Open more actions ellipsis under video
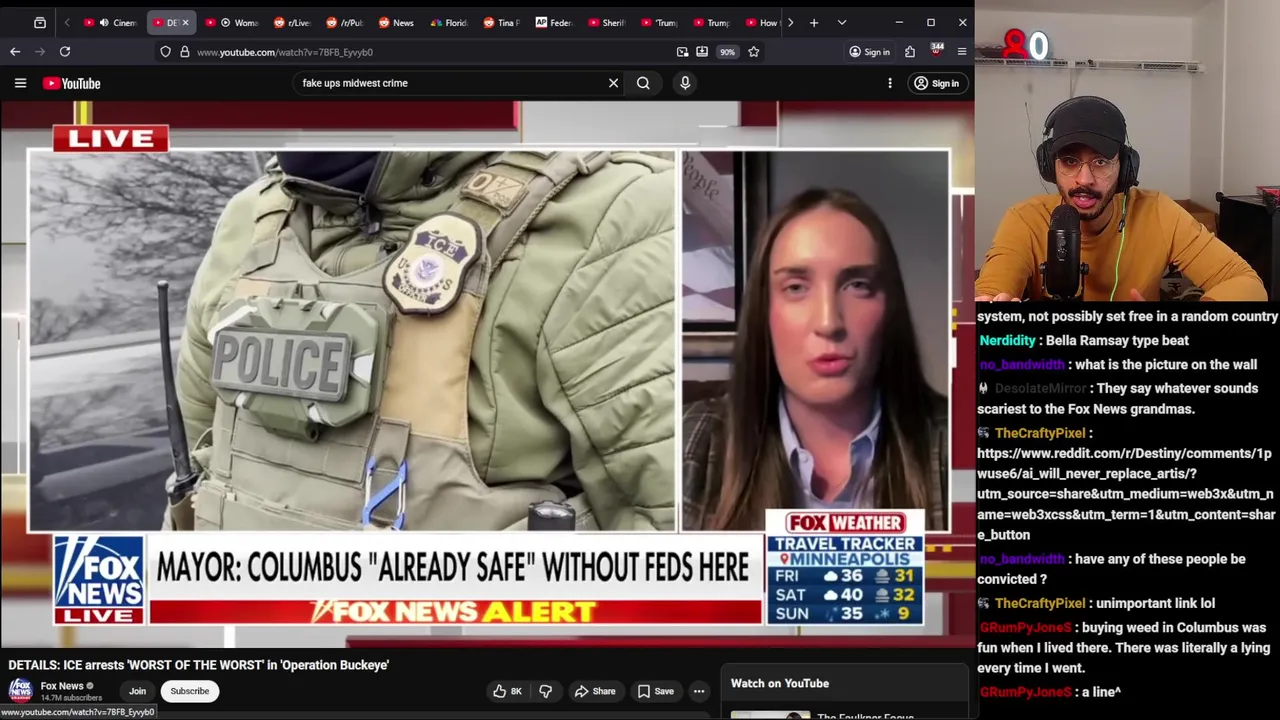Viewport: 1280px width, 720px height. (x=699, y=691)
